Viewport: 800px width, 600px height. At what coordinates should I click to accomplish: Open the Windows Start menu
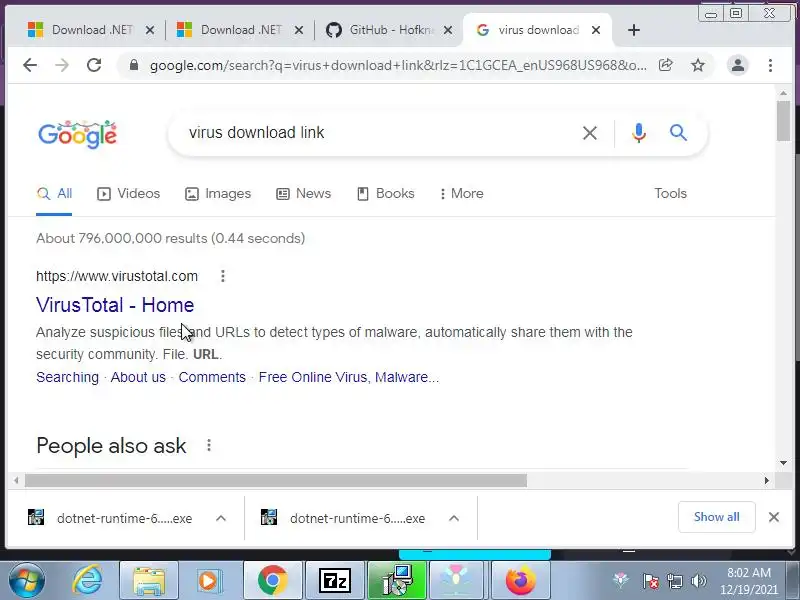pyautogui.click(x=27, y=581)
